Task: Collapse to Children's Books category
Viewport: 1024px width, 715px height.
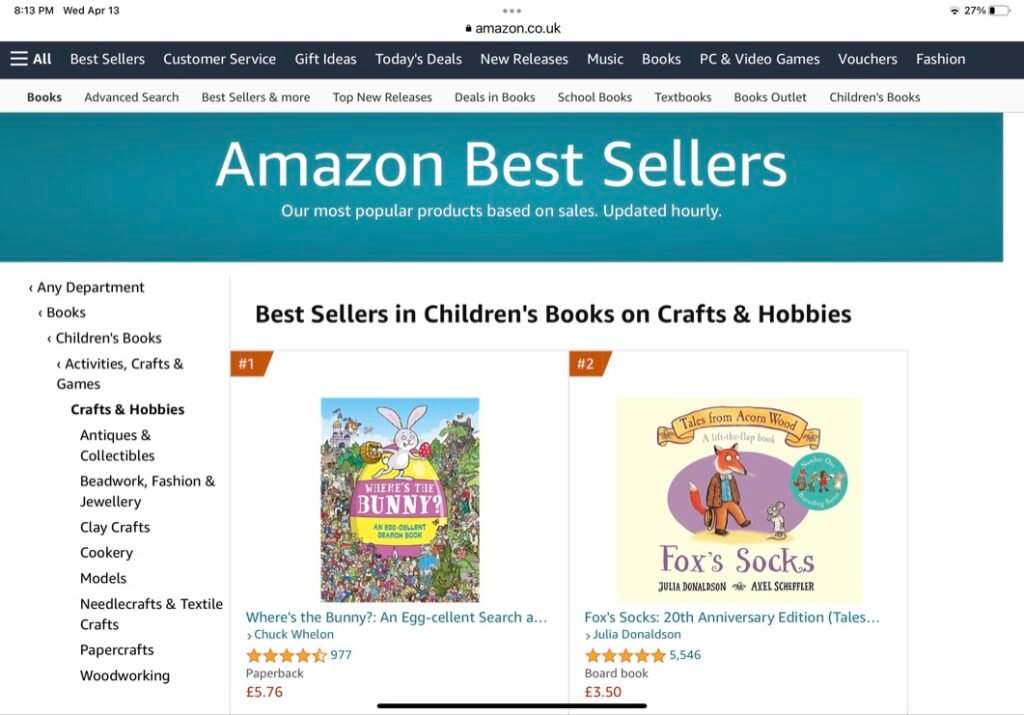Action: click(108, 338)
